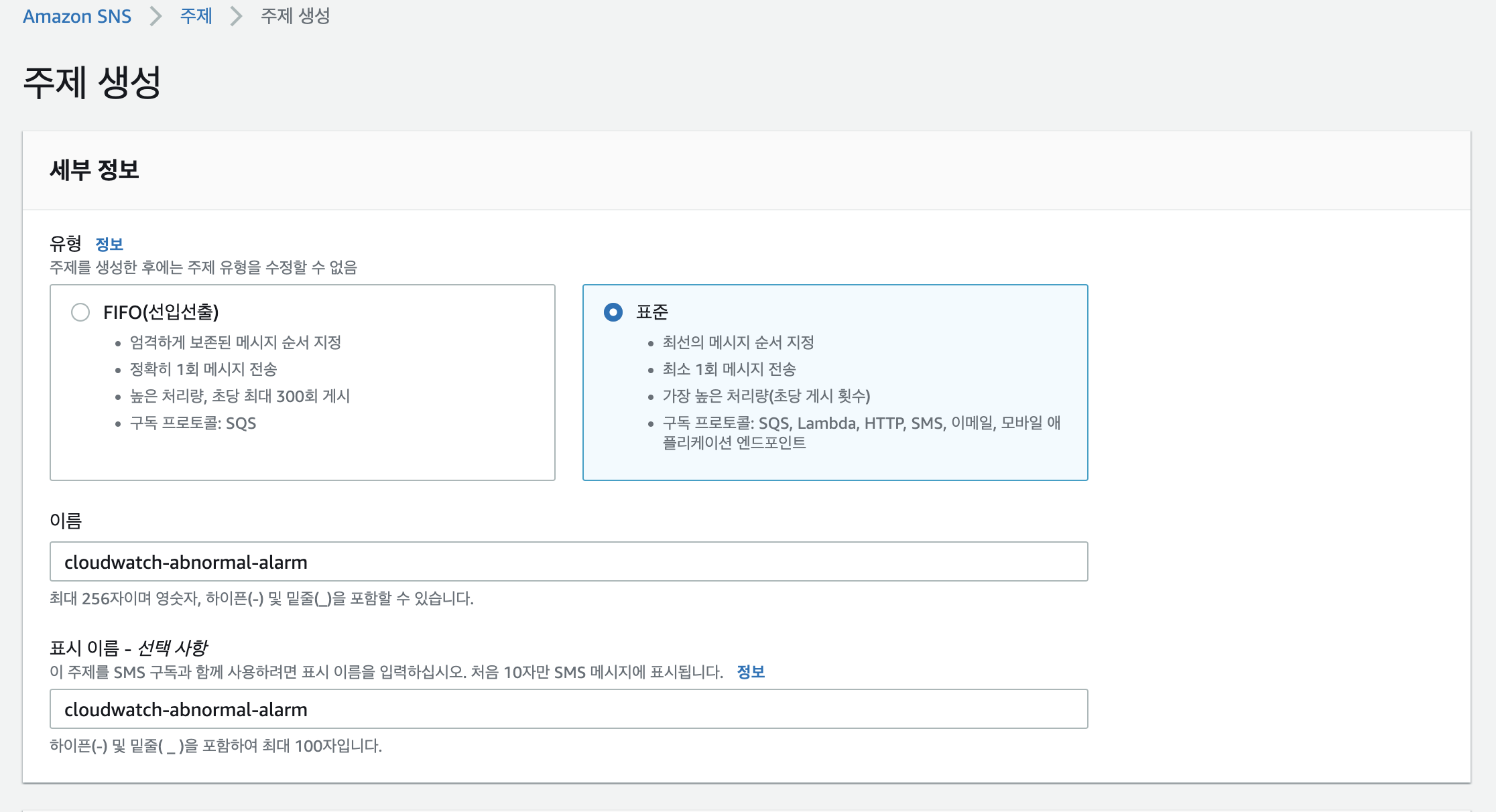Click the 주제 생성 breadcrumb item
The image size is (1496, 812).
[x=295, y=16]
